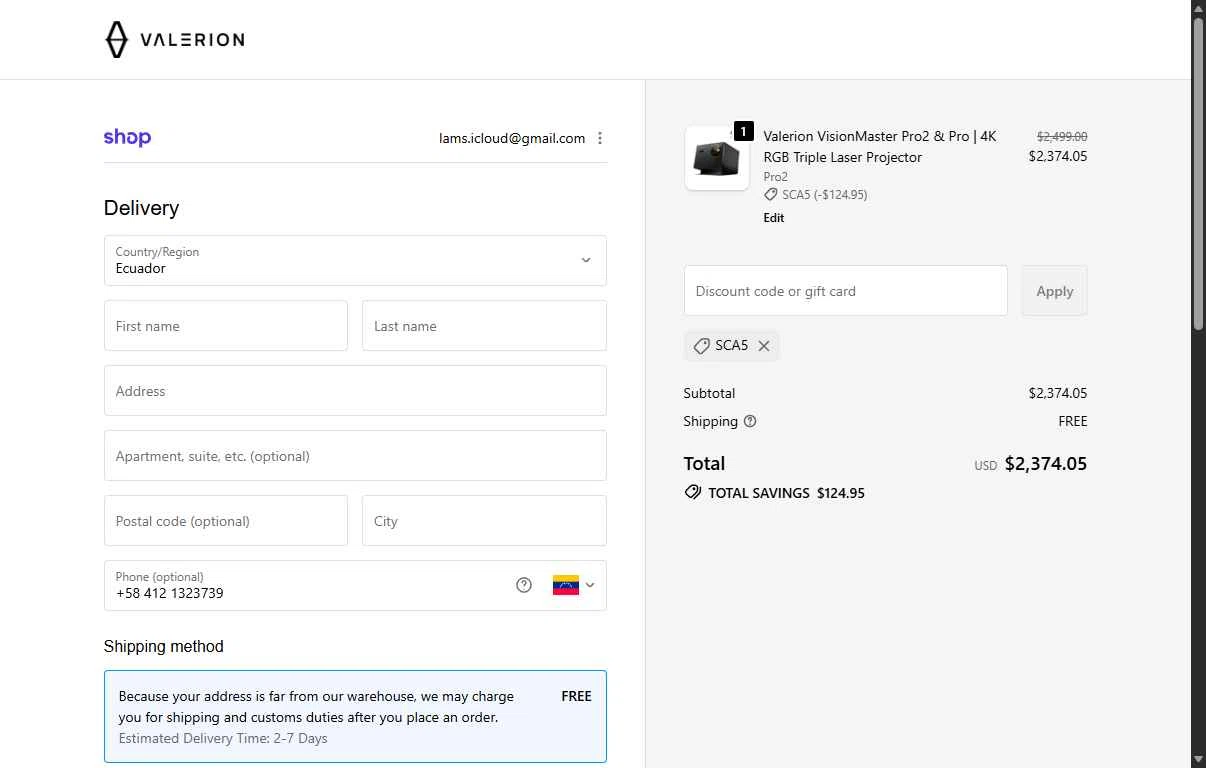Click the TOTAL SAVINGS $124.95 text

coord(786,493)
